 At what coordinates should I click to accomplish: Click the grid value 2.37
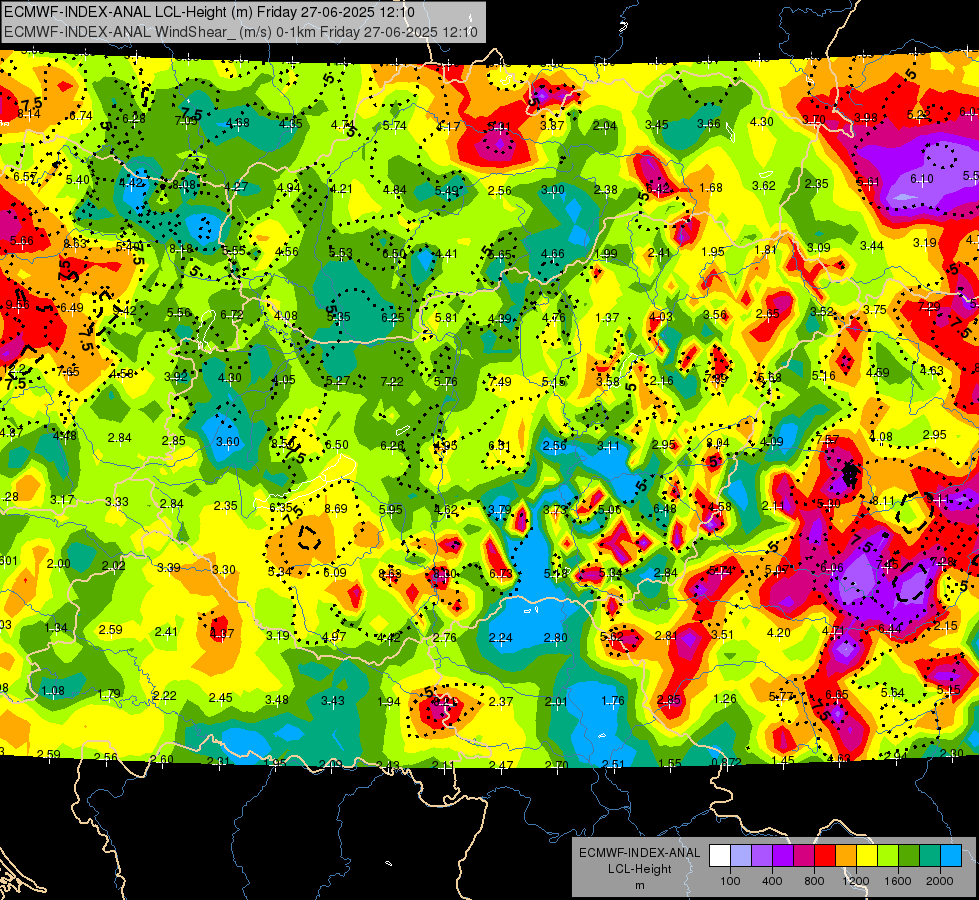[501, 701]
